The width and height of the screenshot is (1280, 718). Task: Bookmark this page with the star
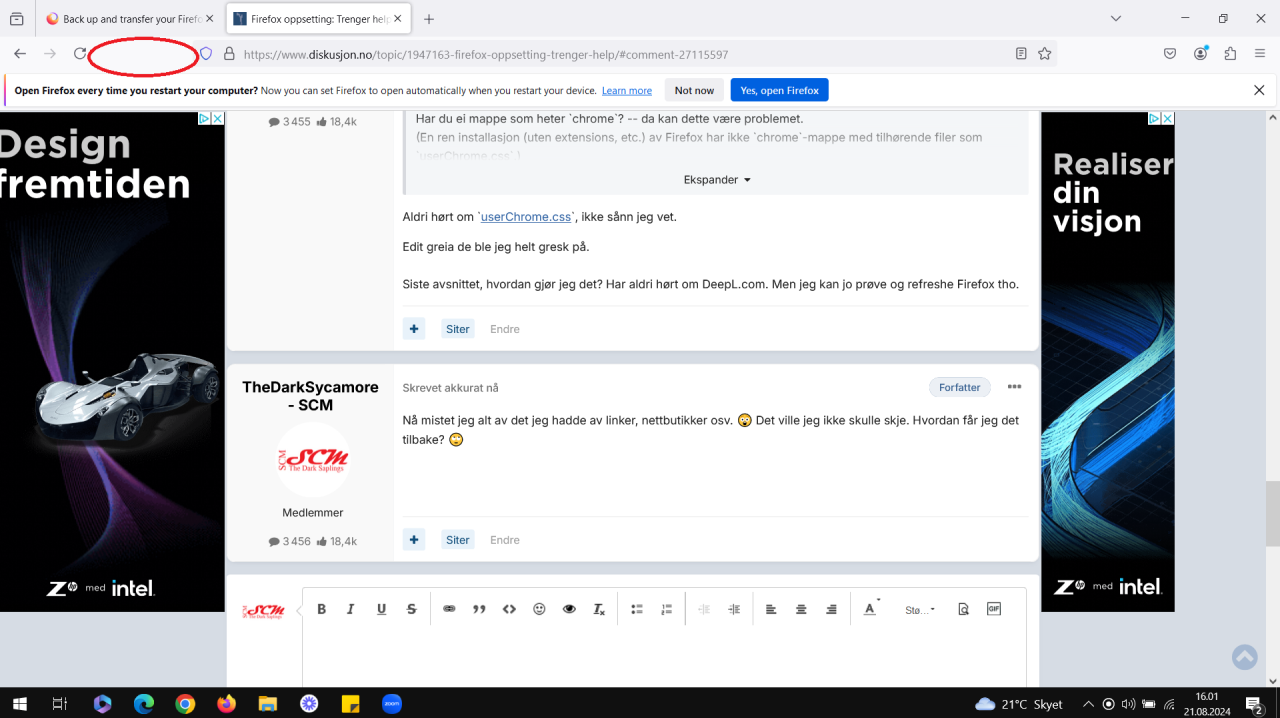tap(1045, 54)
